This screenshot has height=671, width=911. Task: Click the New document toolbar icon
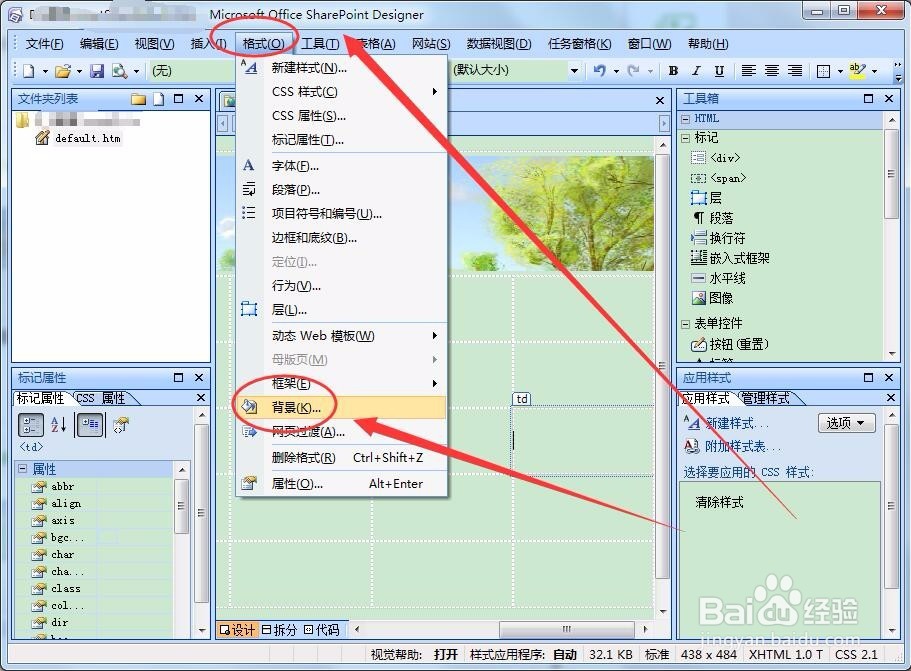click(x=28, y=71)
